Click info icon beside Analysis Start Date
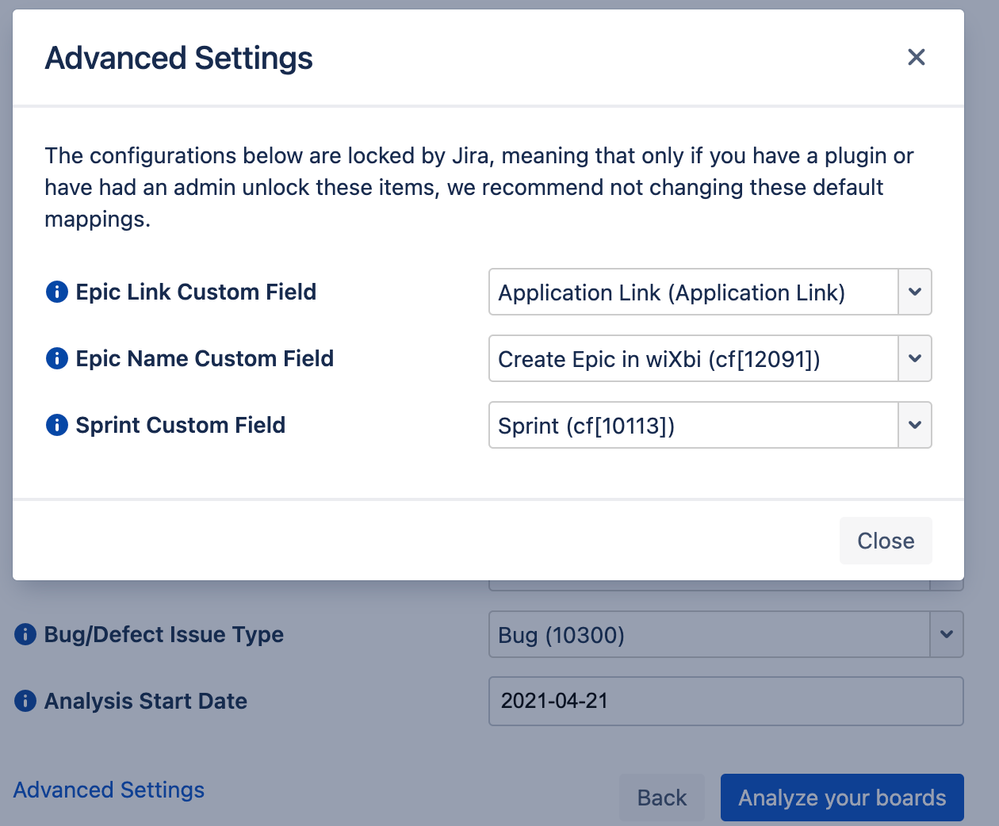999x826 pixels. click(25, 702)
